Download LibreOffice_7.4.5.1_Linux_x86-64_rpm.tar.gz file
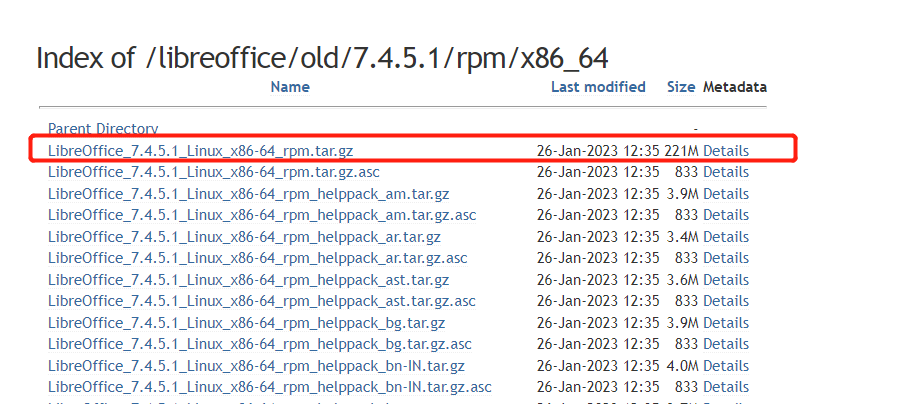This screenshot has height=404, width=907. 200,151
